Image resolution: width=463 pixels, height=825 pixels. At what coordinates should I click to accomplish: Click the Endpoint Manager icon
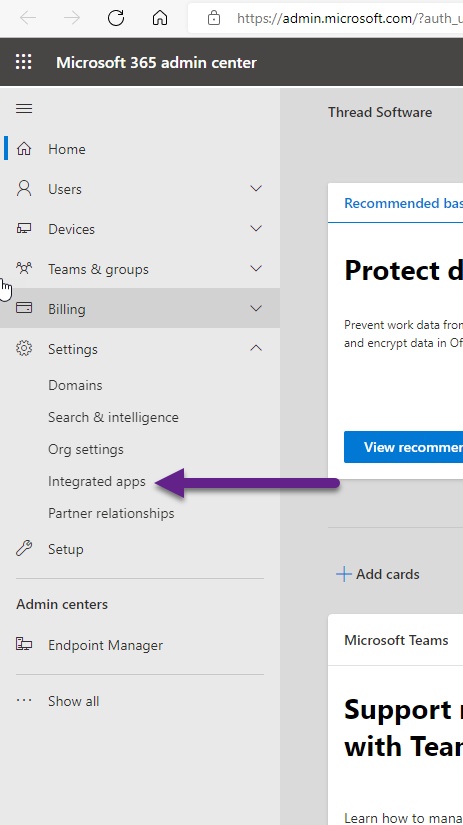pyautogui.click(x=24, y=644)
